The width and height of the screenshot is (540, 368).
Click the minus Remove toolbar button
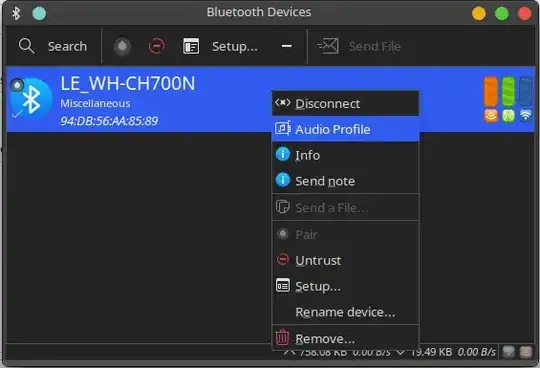(x=287, y=46)
